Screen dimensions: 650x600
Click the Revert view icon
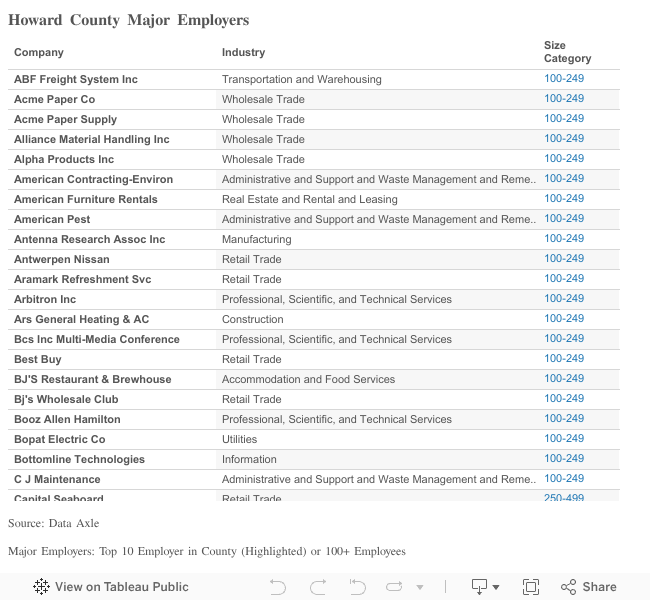tap(357, 587)
